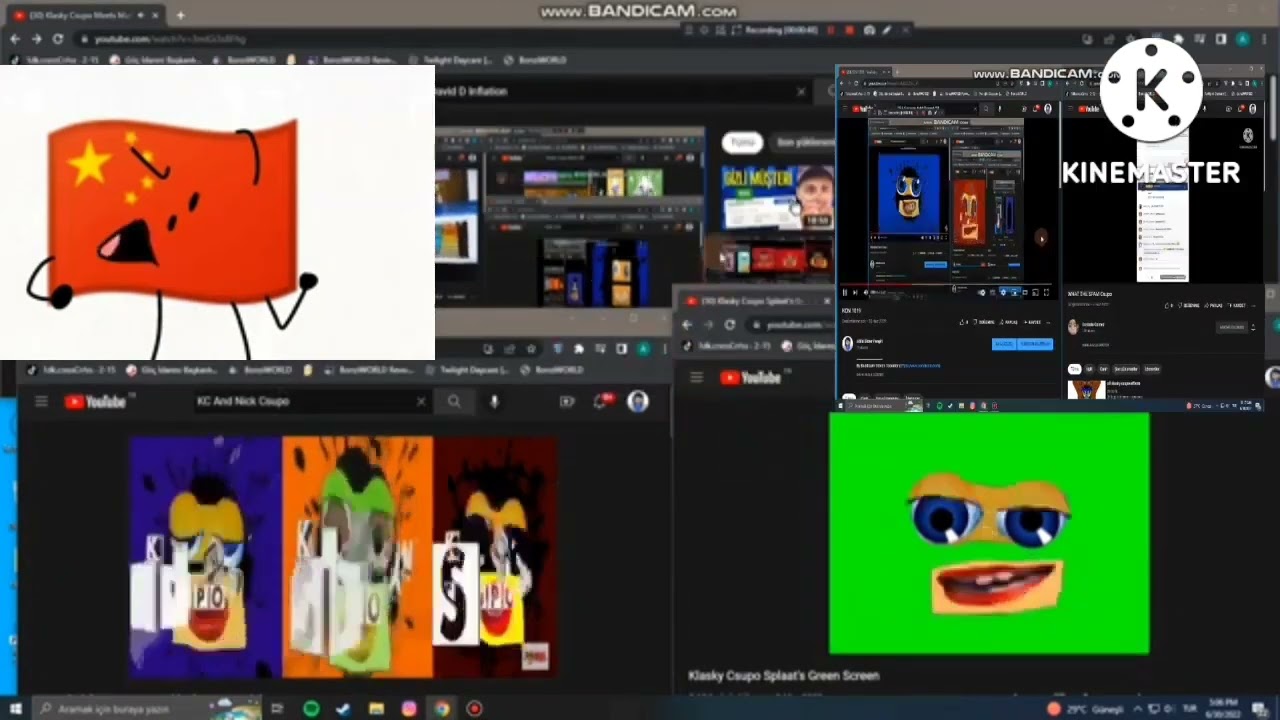Click the search magnifier button in lower-left YouTube
The image size is (1280, 720).
(454, 401)
